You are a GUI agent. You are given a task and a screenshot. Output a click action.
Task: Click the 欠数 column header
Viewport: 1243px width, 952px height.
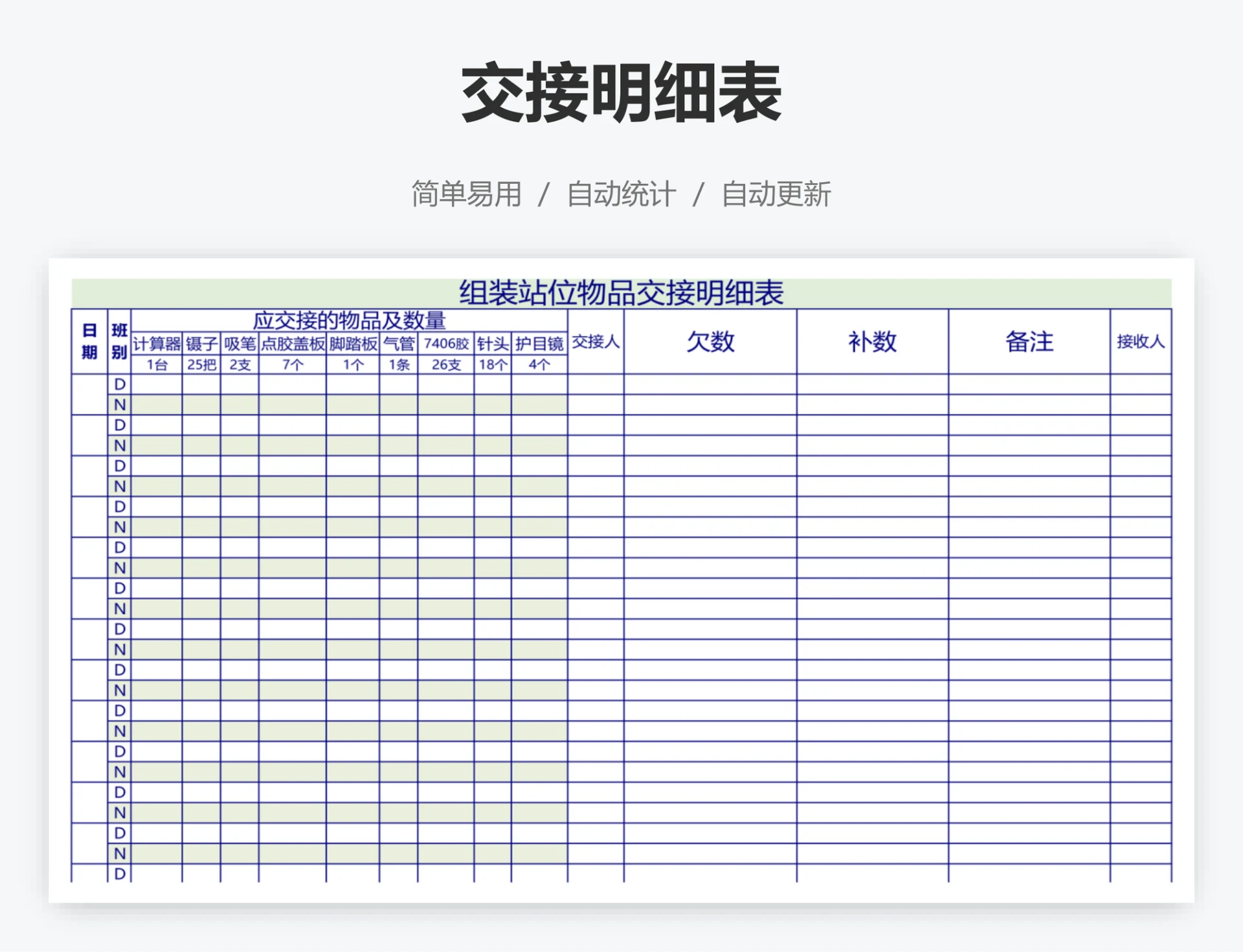coord(709,344)
